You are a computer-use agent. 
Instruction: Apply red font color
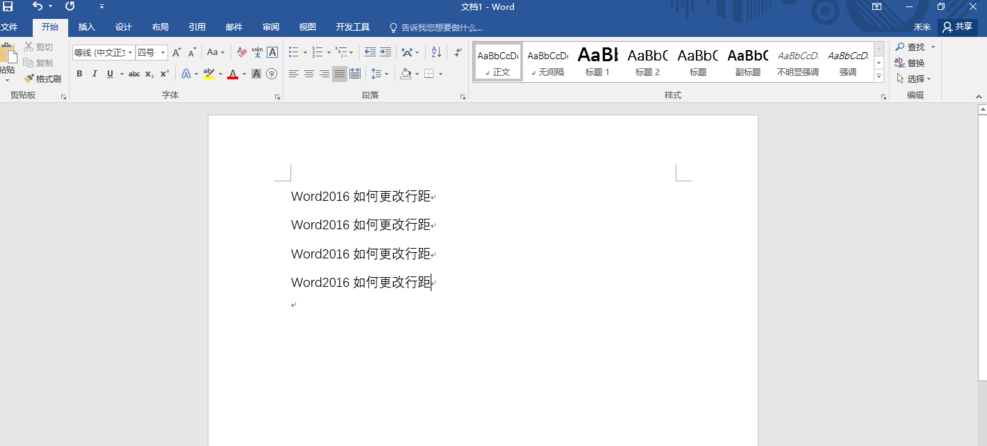coord(233,74)
